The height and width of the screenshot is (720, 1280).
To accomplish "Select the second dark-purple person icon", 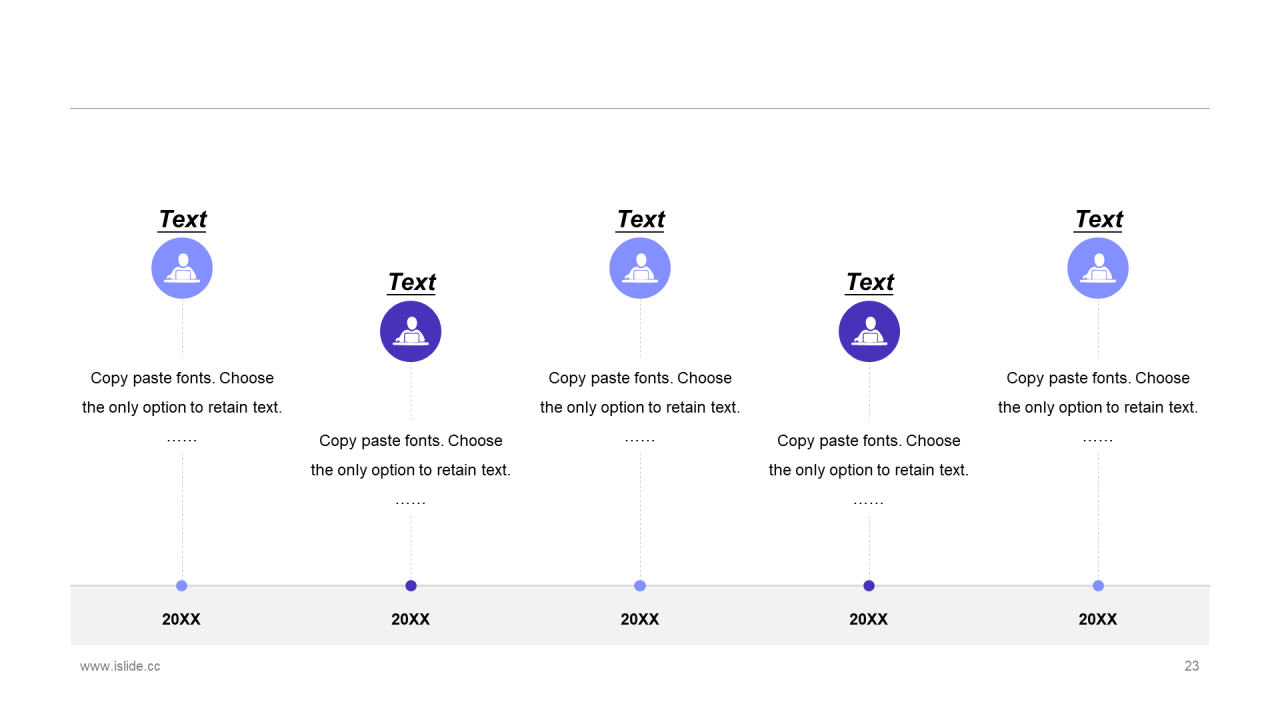I will 411,331.
